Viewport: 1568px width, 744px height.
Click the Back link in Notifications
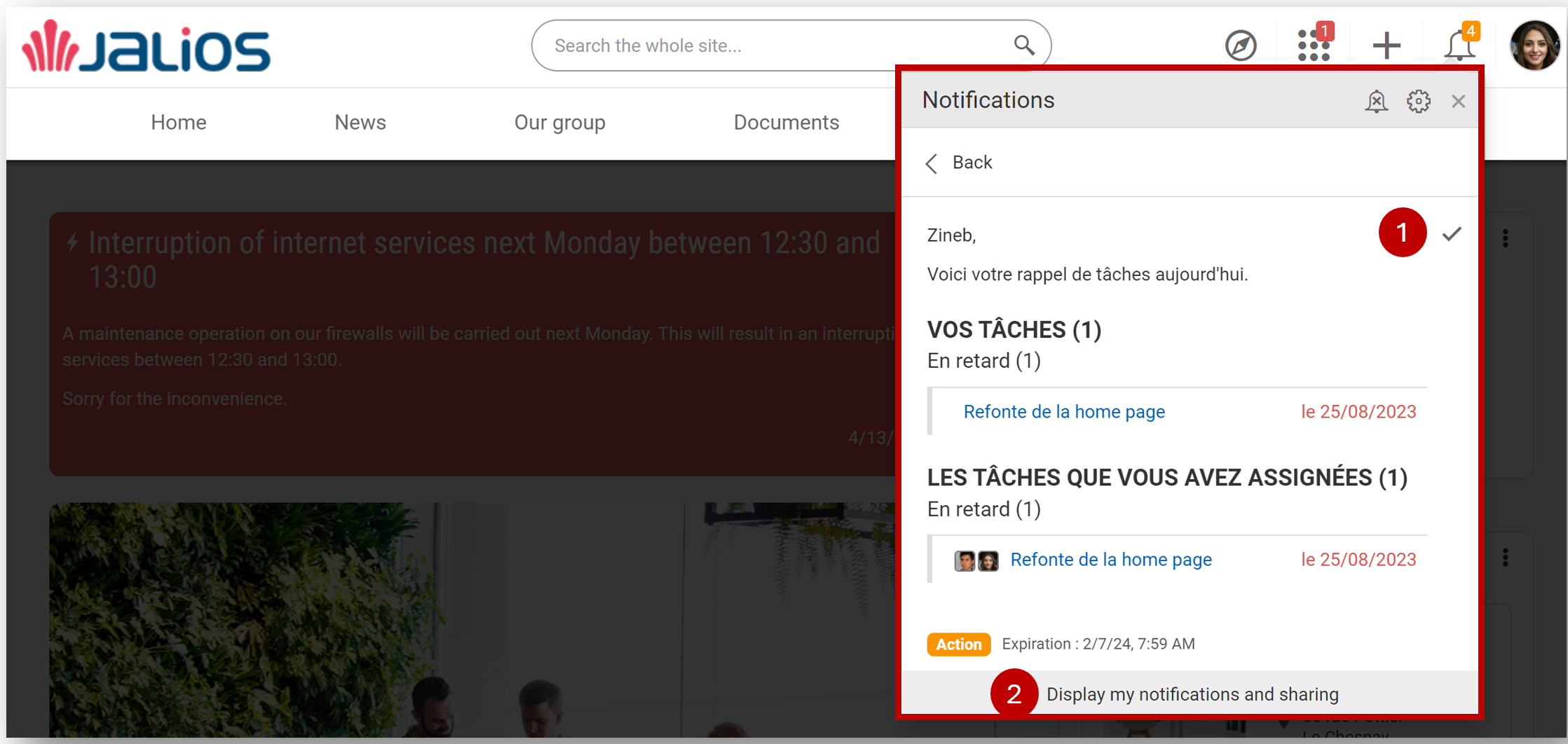coord(972,163)
